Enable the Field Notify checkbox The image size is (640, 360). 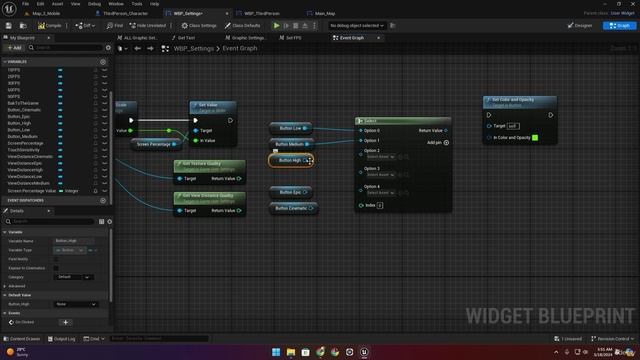[x=56, y=259]
